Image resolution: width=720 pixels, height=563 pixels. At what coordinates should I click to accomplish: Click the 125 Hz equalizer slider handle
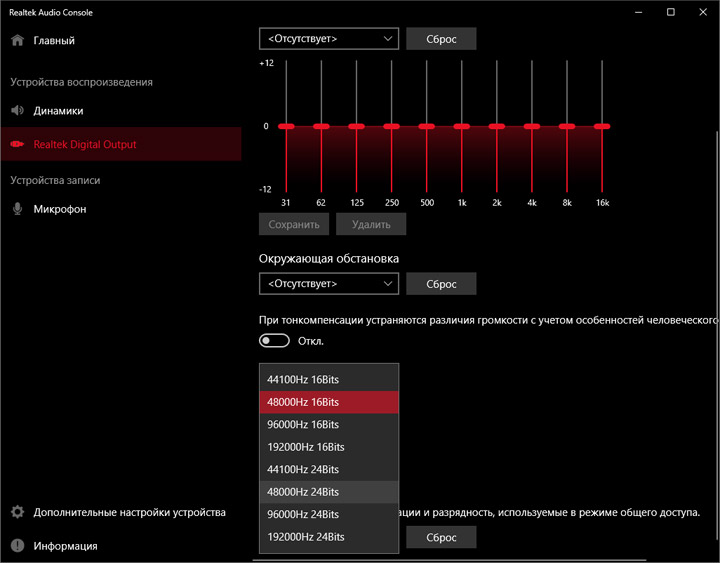click(356, 126)
